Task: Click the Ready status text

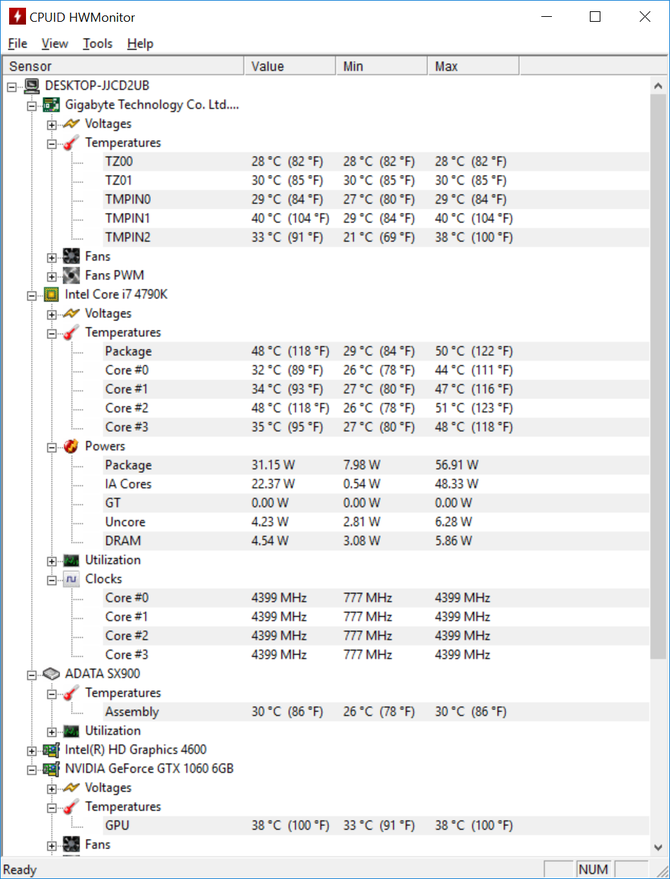Action: pyautogui.click(x=20, y=870)
